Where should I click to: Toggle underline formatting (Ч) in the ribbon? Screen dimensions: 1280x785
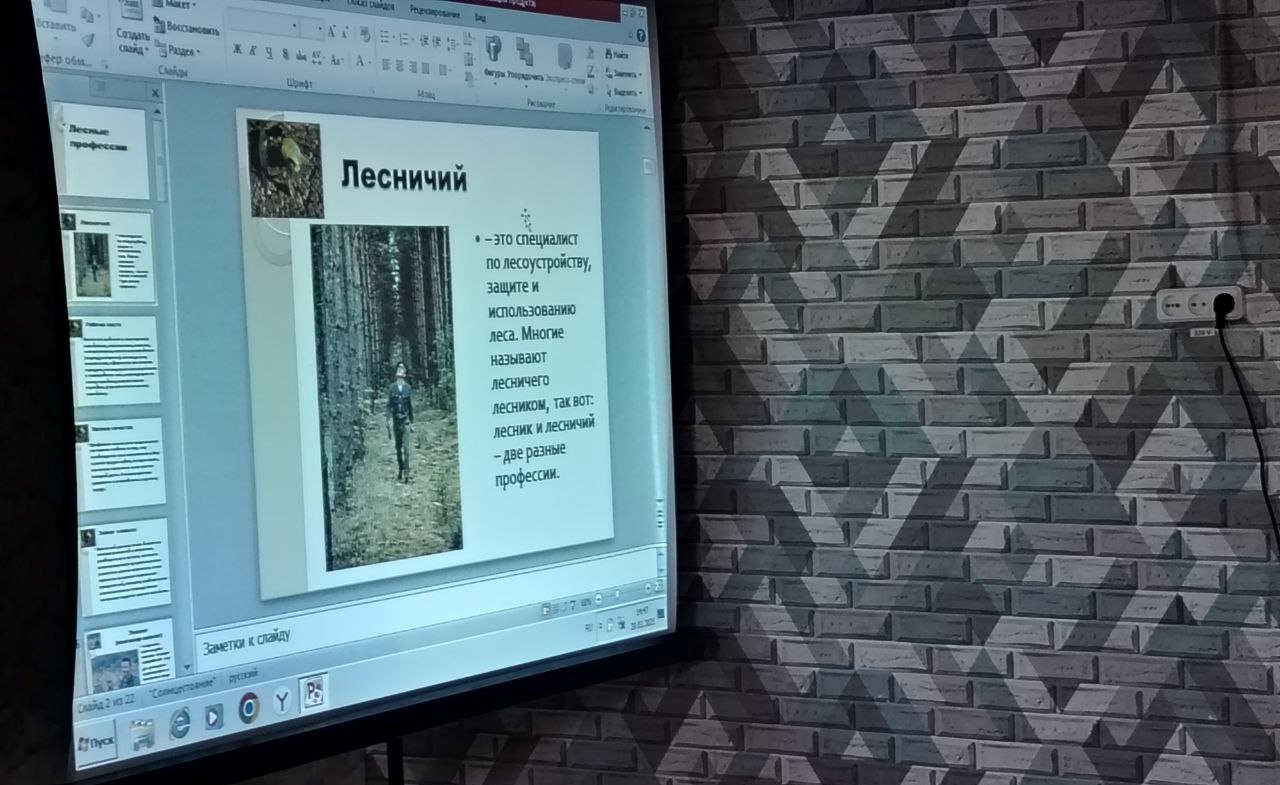(x=269, y=52)
